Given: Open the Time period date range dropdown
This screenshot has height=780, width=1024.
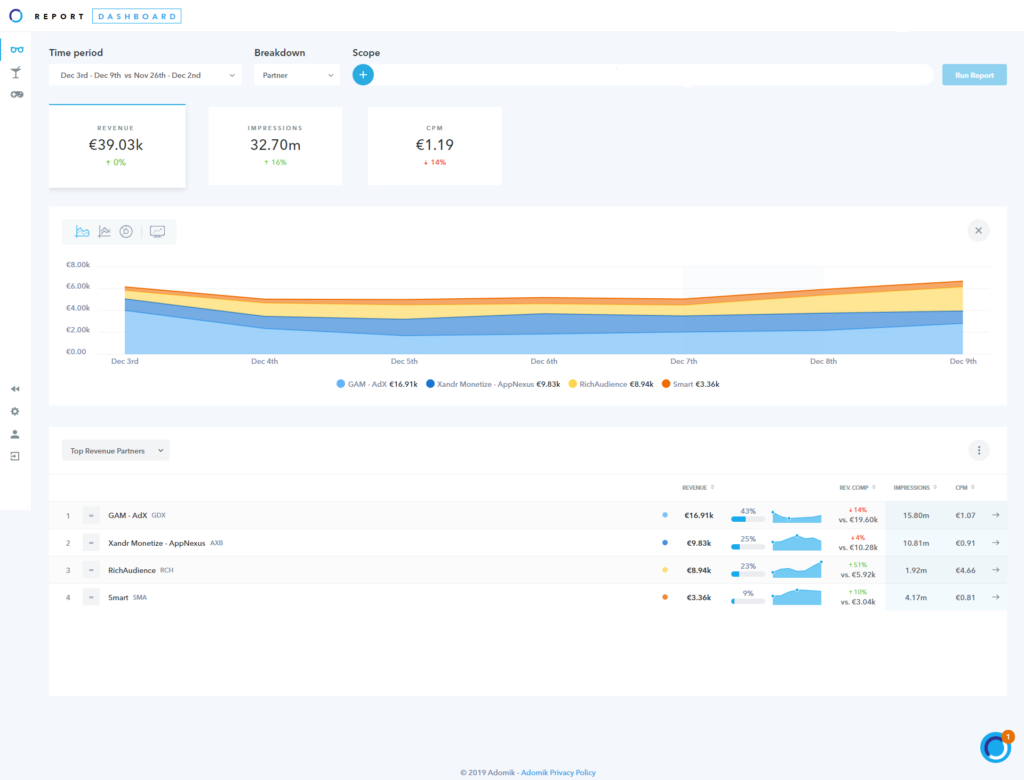Looking at the screenshot, I should pyautogui.click(x=145, y=75).
